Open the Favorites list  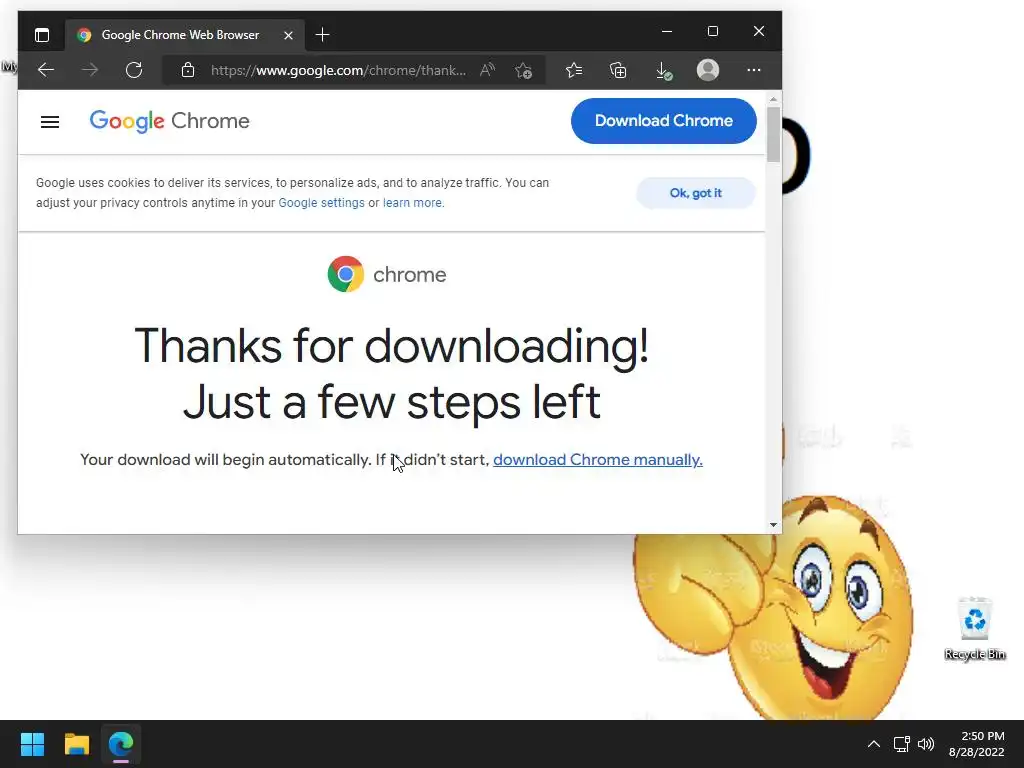coord(573,70)
